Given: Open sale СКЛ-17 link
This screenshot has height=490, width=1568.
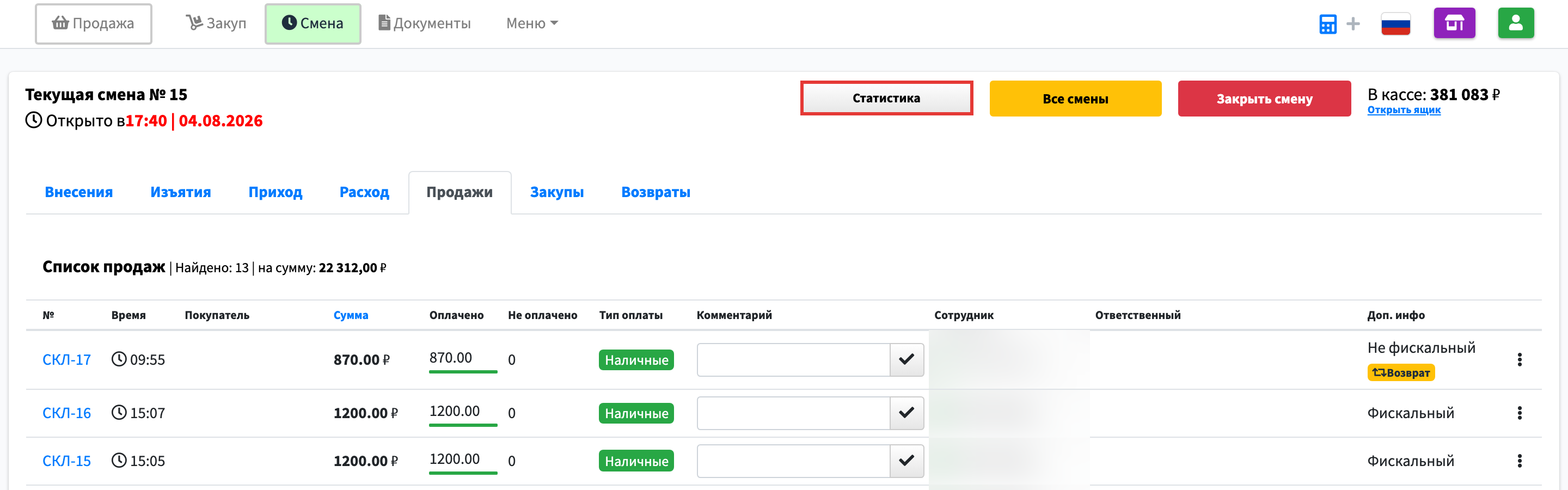Looking at the screenshot, I should pos(66,360).
